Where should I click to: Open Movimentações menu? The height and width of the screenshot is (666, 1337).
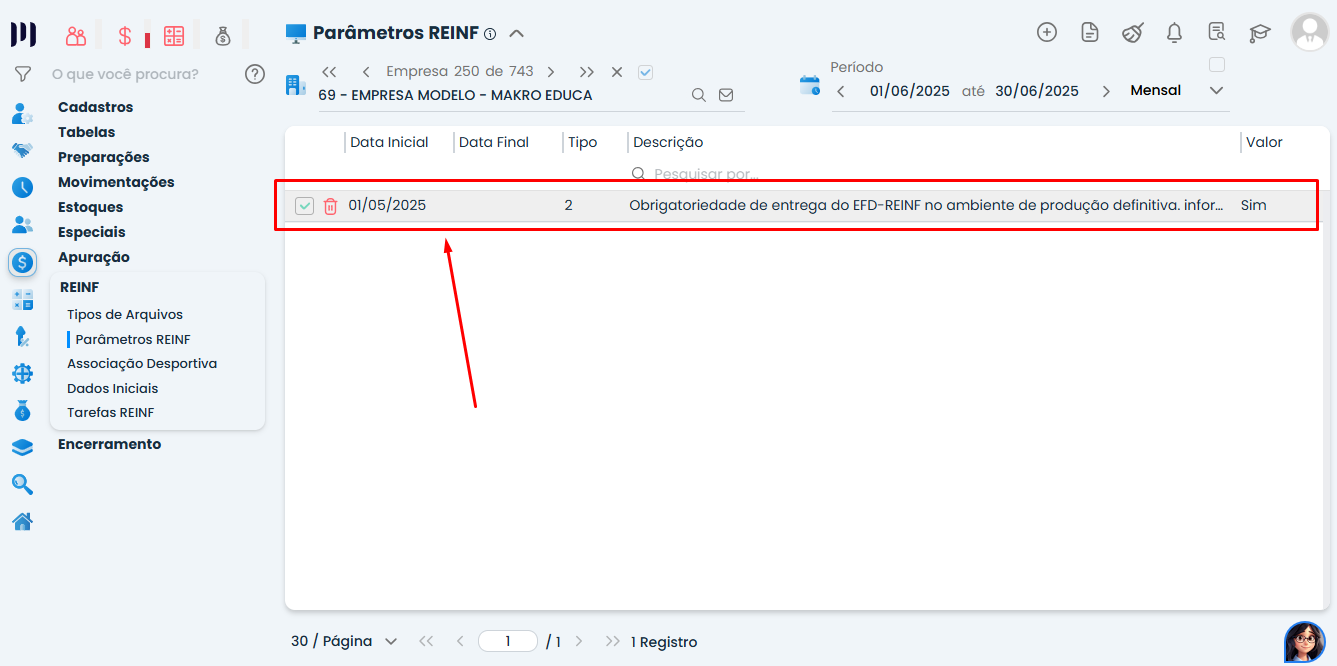(116, 182)
